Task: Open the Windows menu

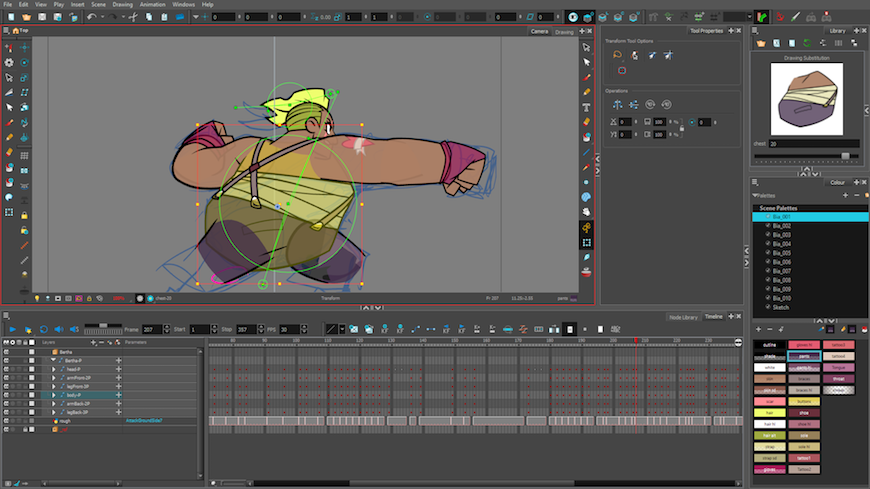Action: [184, 4]
